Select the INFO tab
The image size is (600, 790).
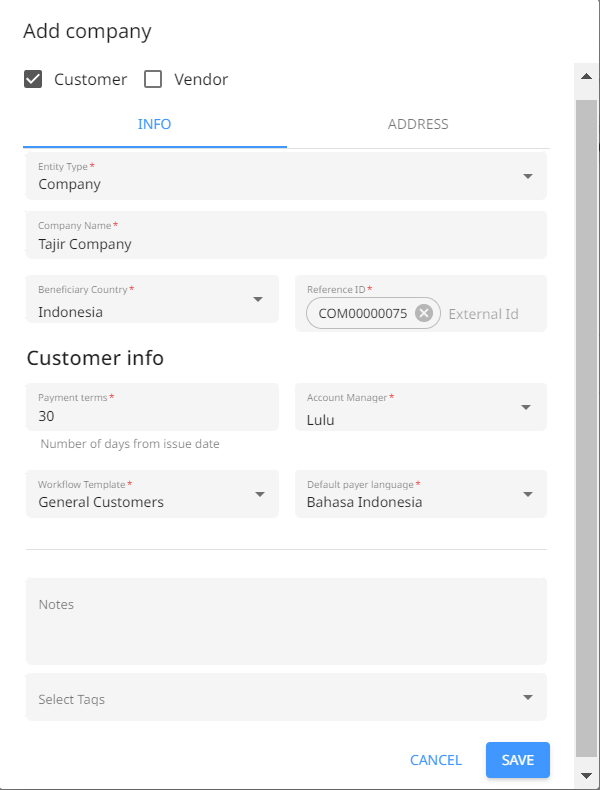click(155, 124)
